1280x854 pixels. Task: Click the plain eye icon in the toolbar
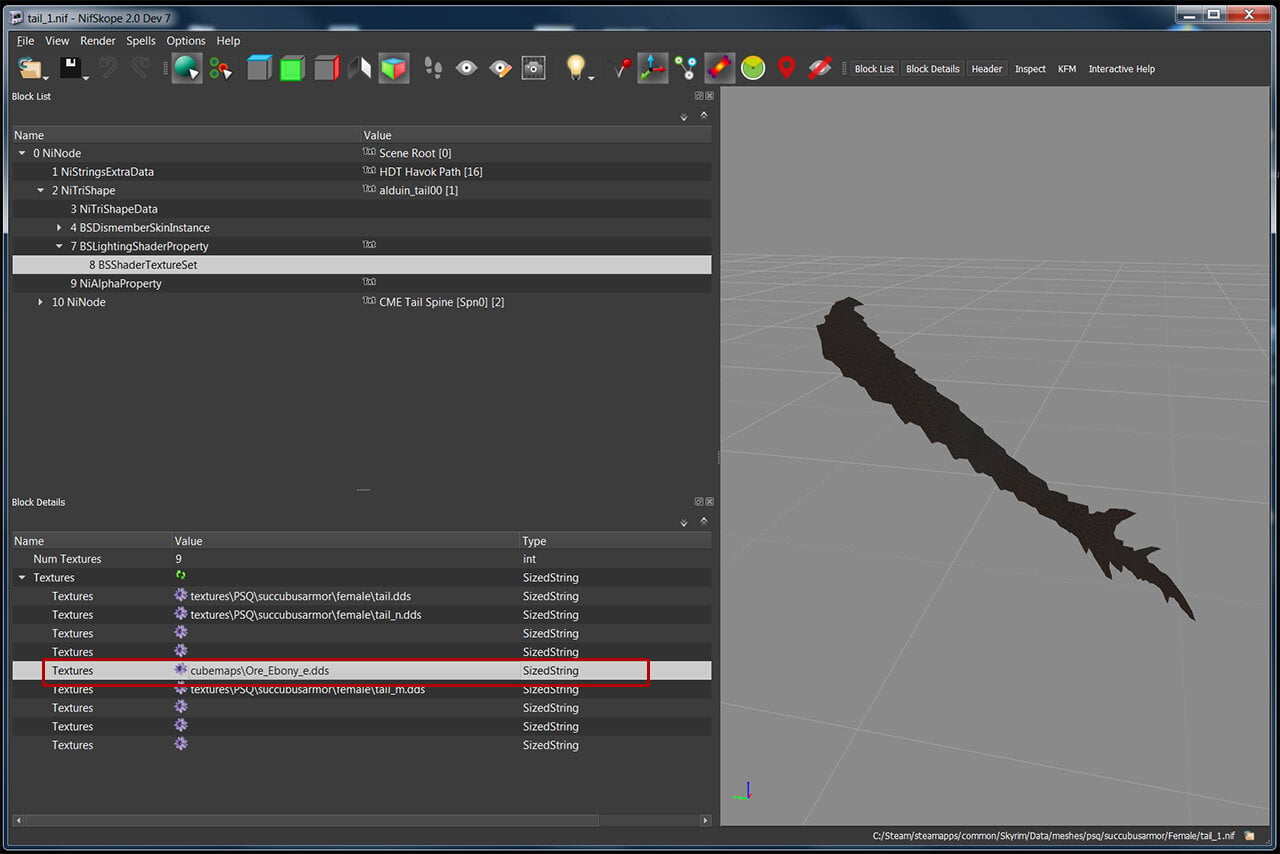466,68
